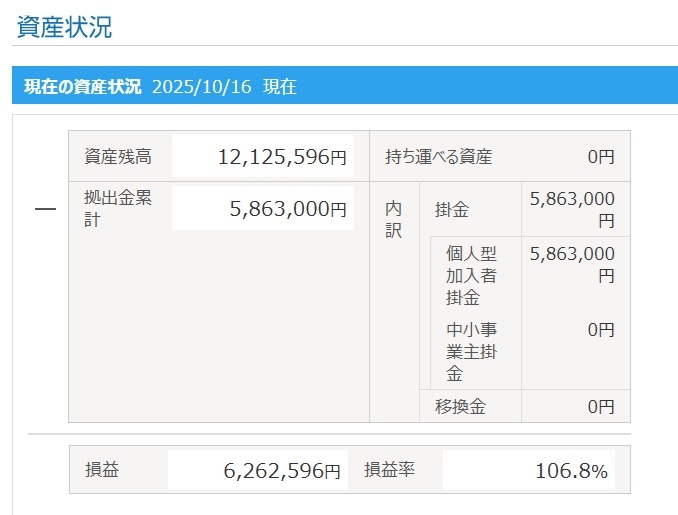This screenshot has width=678, height=515.
Task: Select the 個人型加入者掛金 label
Action: (x=471, y=276)
